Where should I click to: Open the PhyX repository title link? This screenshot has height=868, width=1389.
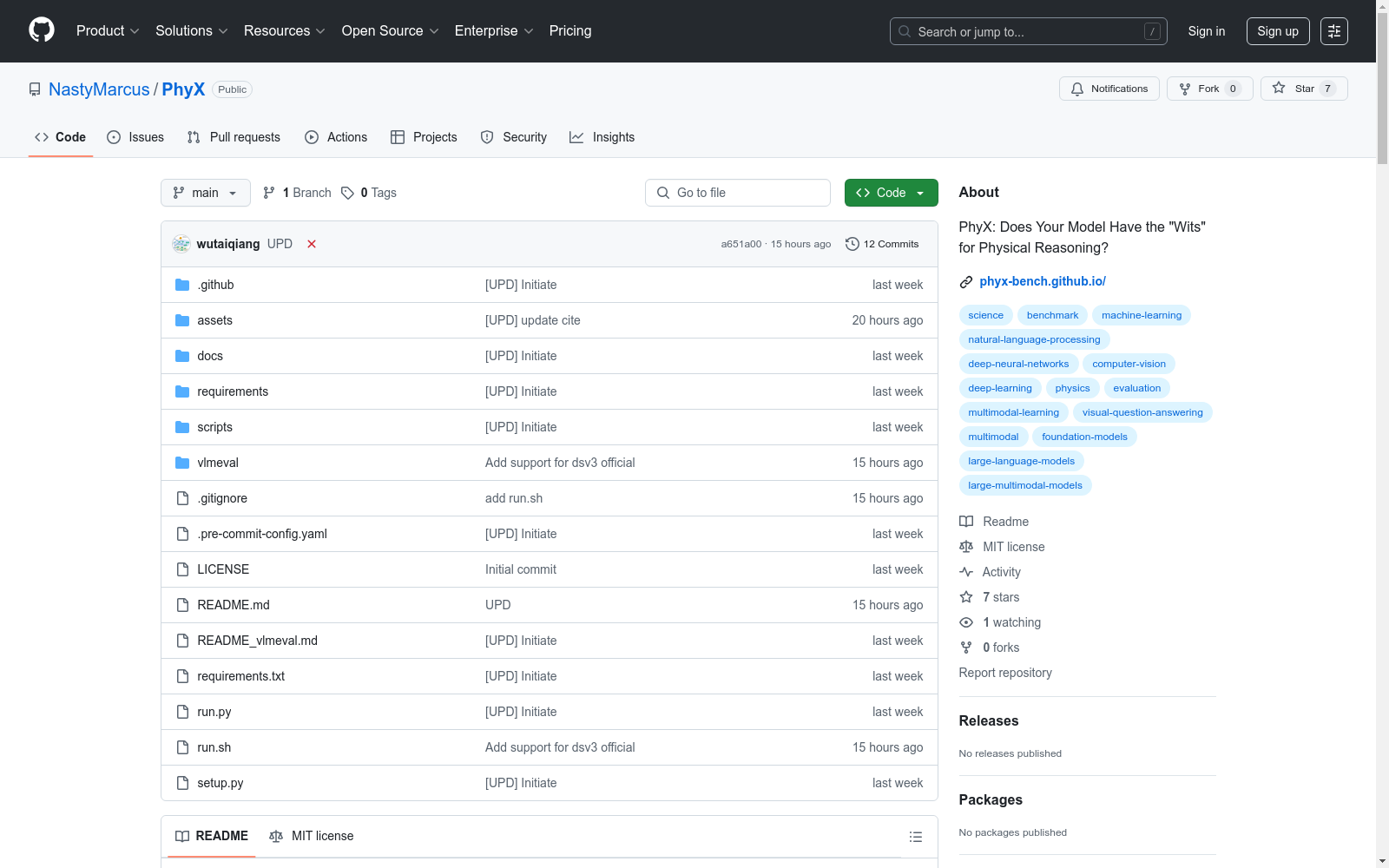tap(183, 89)
